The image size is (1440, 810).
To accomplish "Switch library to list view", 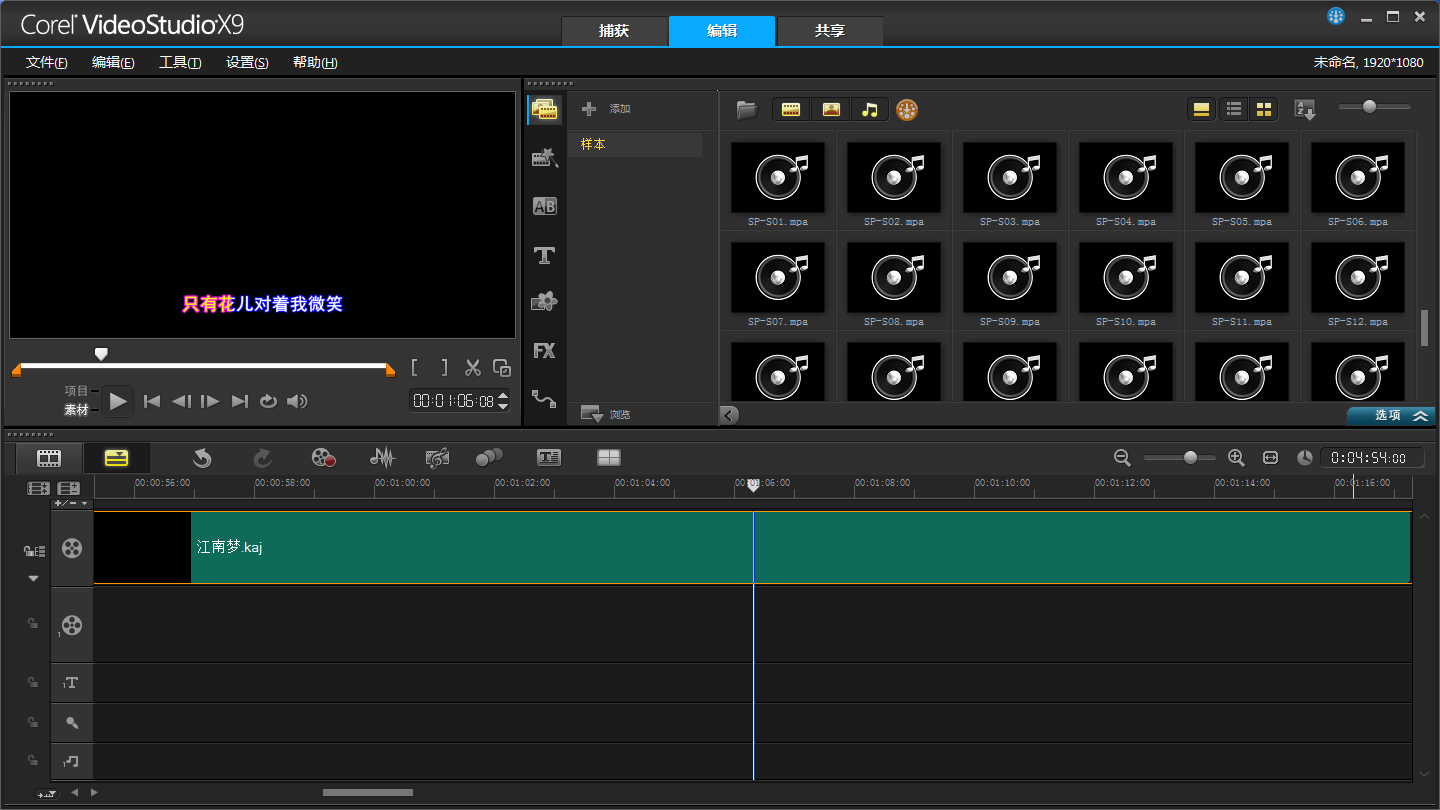I will click(x=1233, y=109).
